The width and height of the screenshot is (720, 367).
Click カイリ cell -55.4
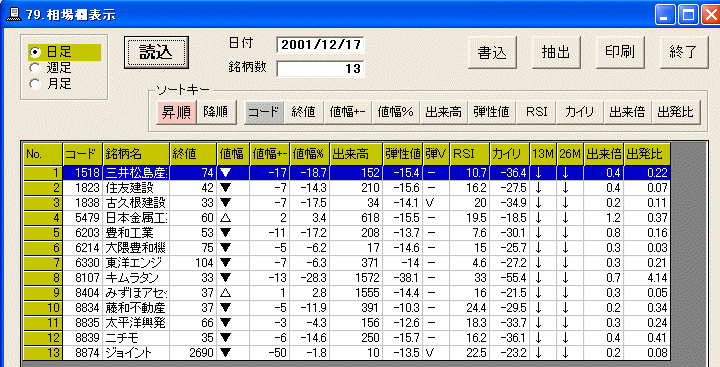pos(510,278)
